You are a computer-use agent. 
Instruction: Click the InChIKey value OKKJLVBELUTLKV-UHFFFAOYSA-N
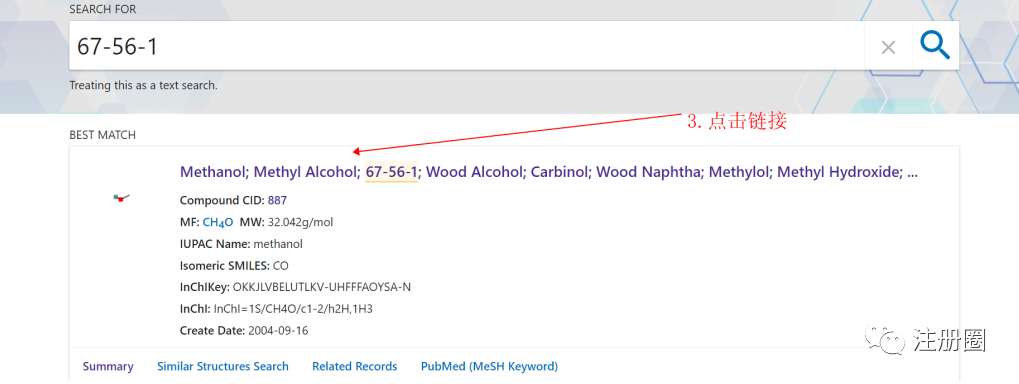click(x=322, y=287)
